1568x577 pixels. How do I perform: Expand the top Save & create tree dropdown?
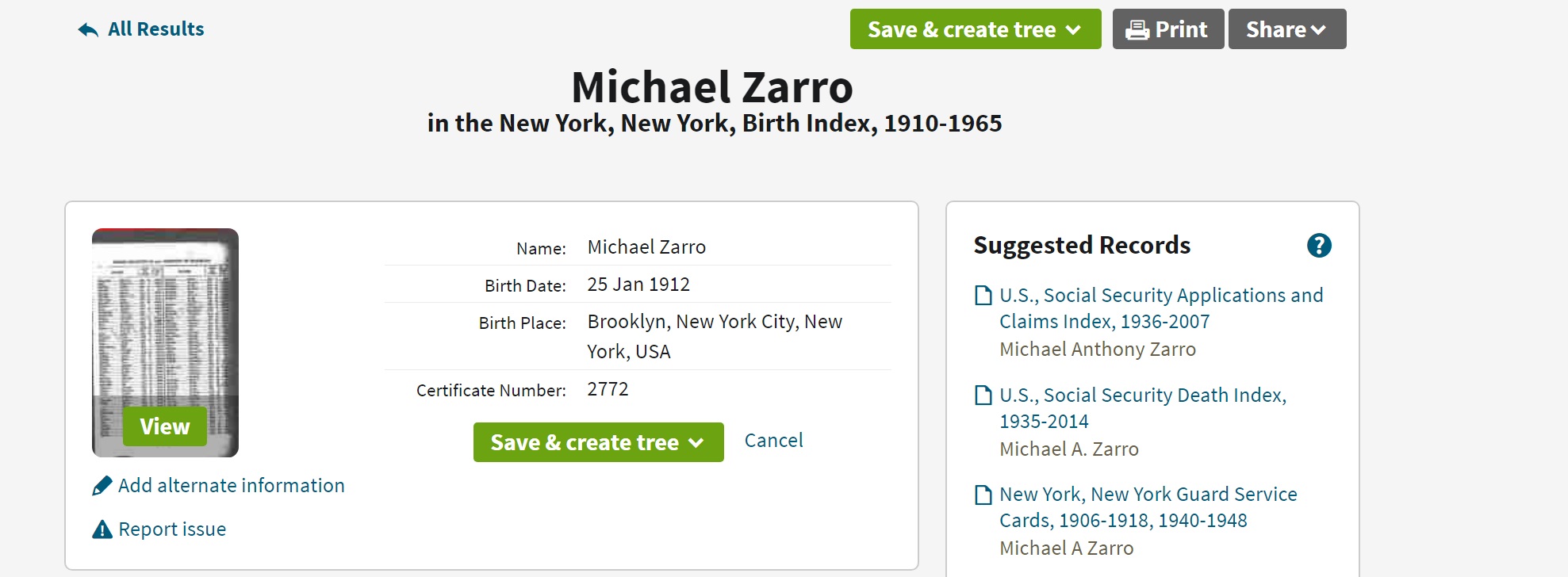[975, 29]
